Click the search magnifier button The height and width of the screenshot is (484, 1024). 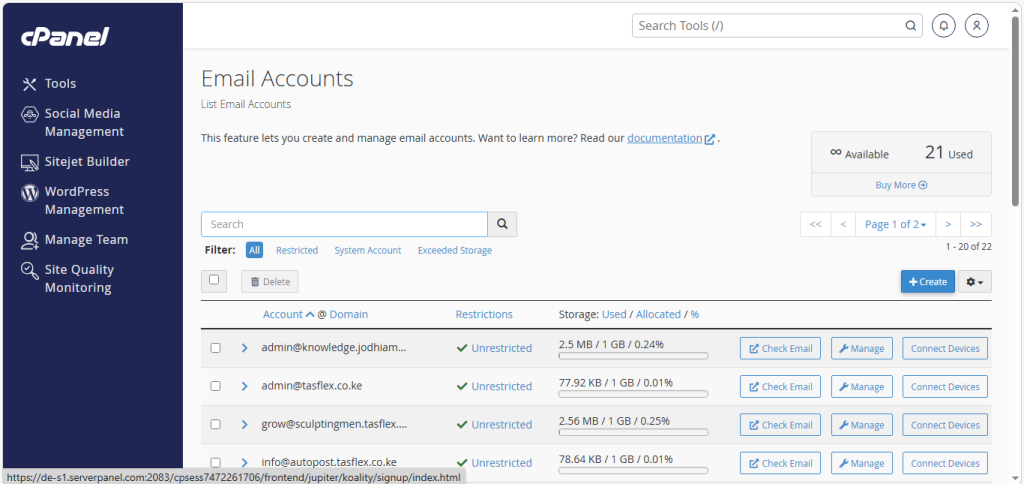[502, 224]
